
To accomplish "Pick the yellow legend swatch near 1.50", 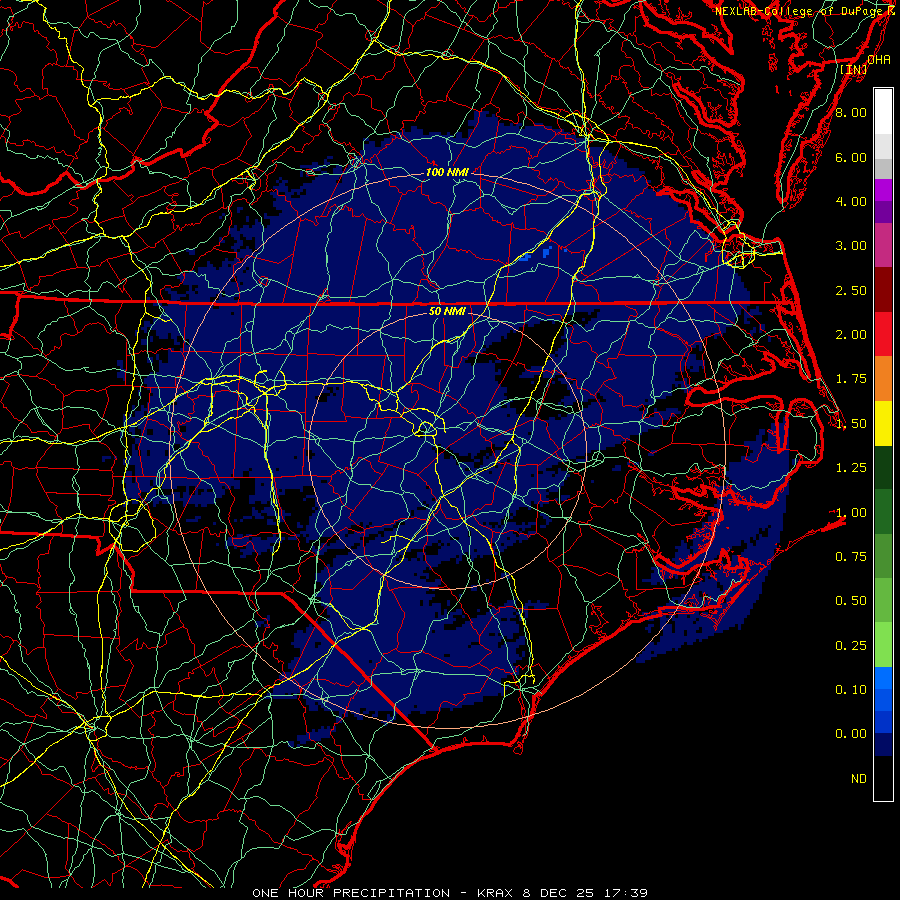I will point(883,424).
